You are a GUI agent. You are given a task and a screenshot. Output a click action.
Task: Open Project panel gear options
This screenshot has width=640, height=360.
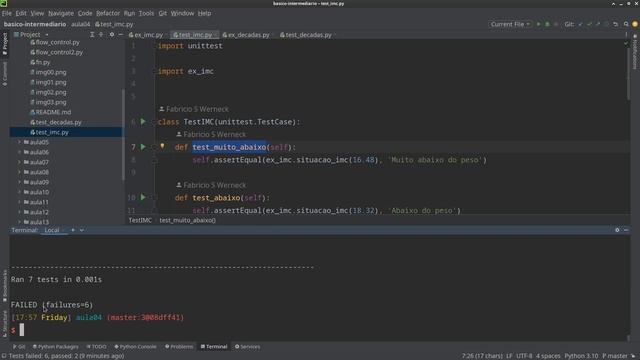click(x=112, y=35)
